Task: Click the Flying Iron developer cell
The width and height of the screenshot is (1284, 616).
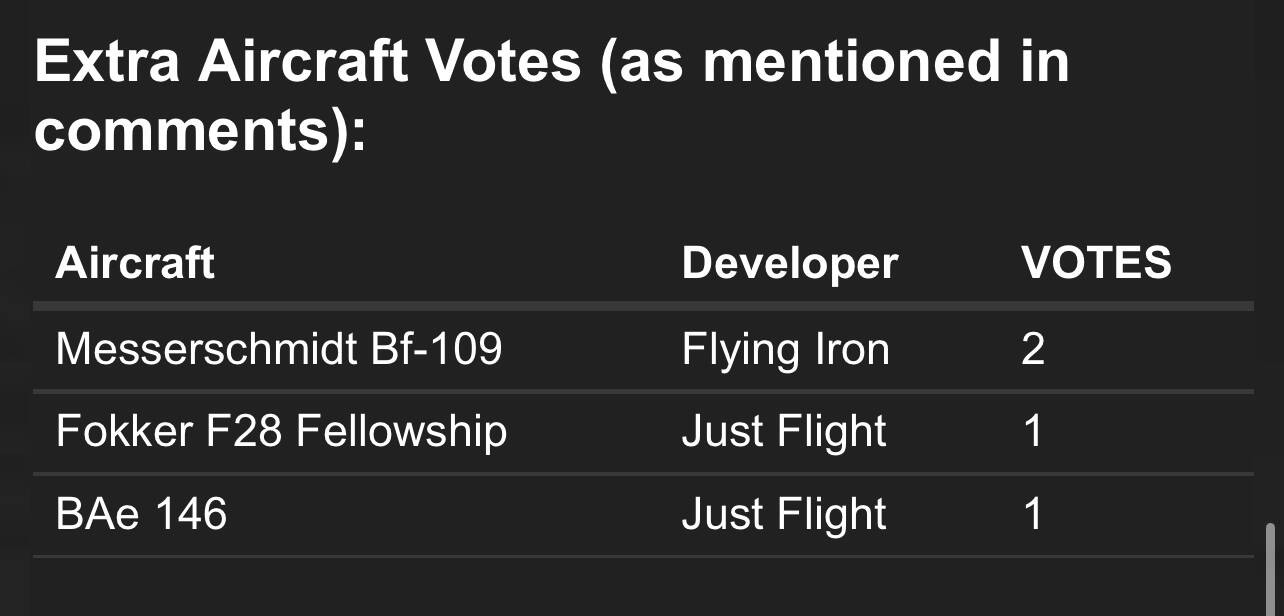Action: [785, 349]
